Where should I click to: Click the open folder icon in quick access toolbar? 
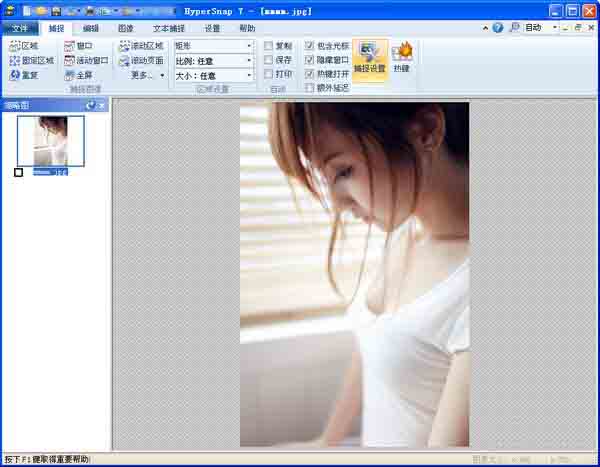point(41,11)
